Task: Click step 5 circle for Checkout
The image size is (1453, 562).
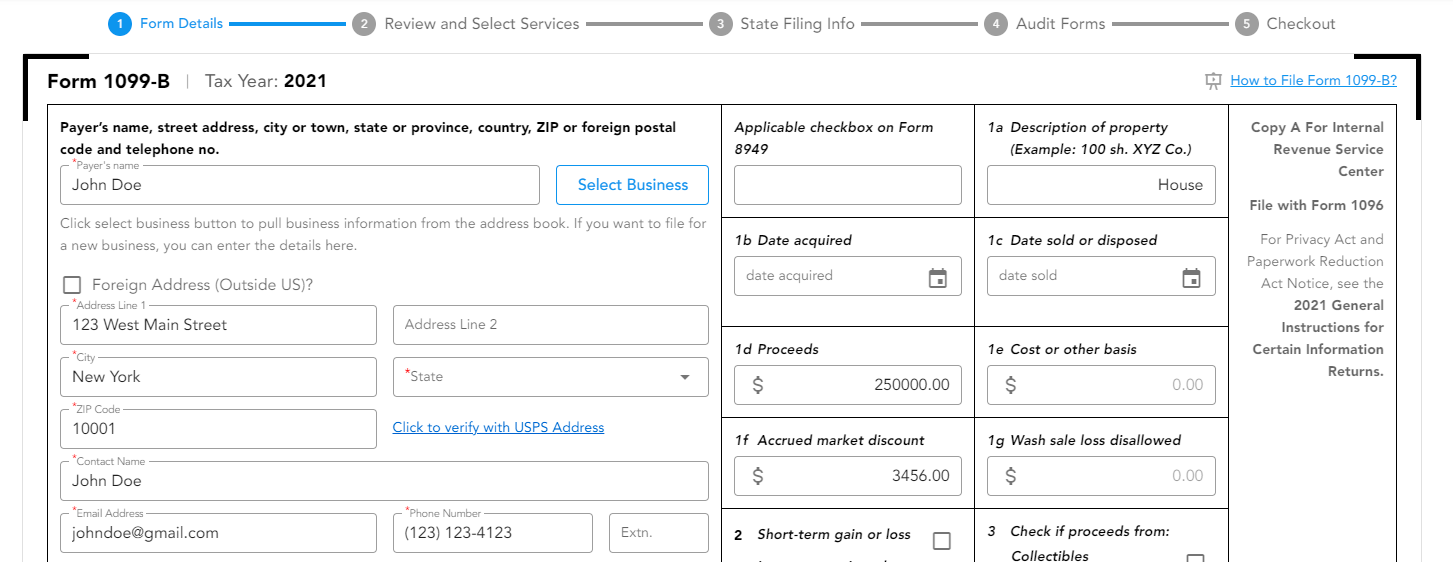Action: [x=1246, y=24]
